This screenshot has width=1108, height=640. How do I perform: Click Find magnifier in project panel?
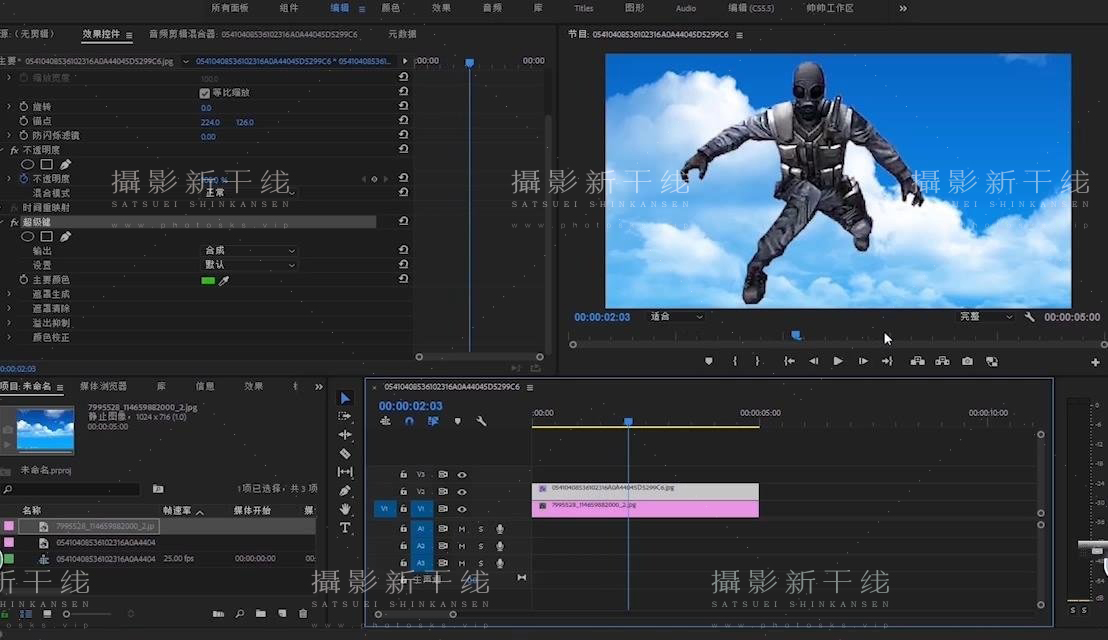coord(240,613)
